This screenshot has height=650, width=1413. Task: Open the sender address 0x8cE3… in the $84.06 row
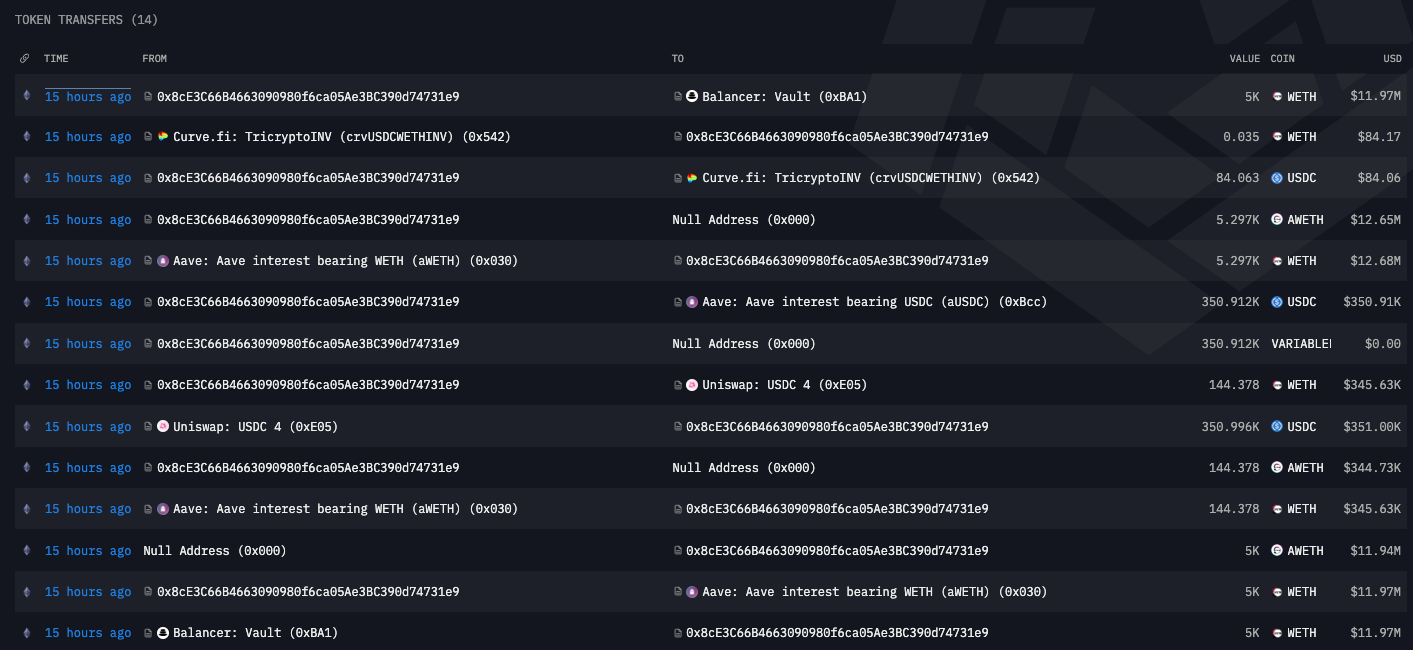[x=308, y=178]
